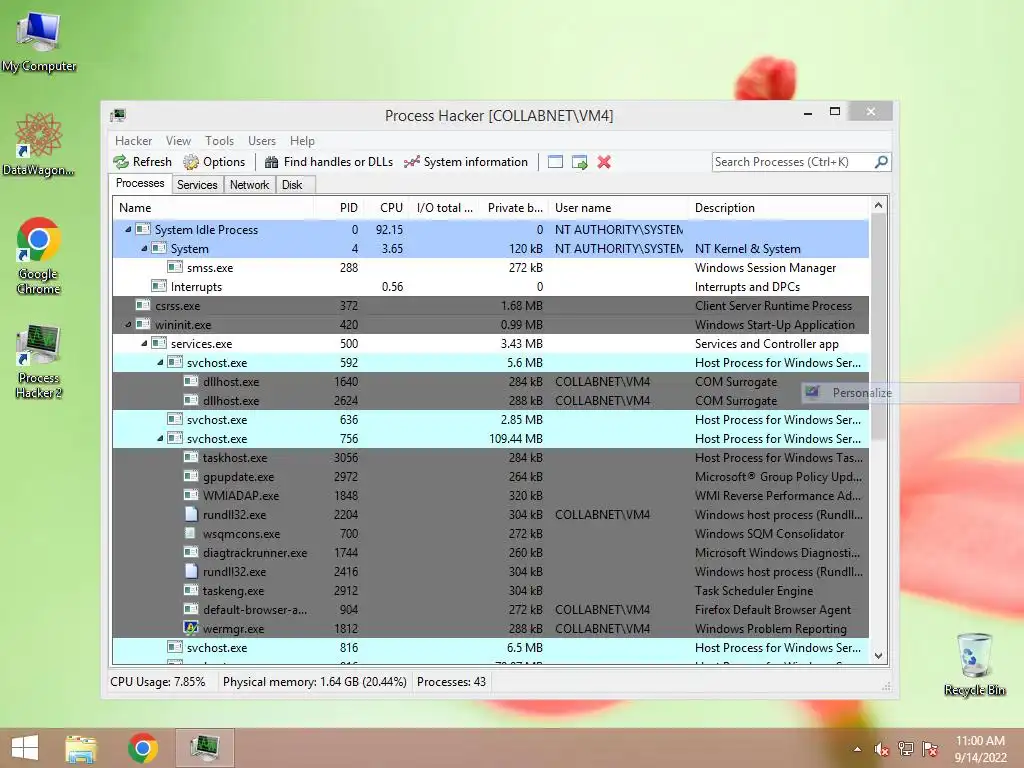Collapse the services.exe tree node
This screenshot has height=768, width=1024.
(144, 344)
